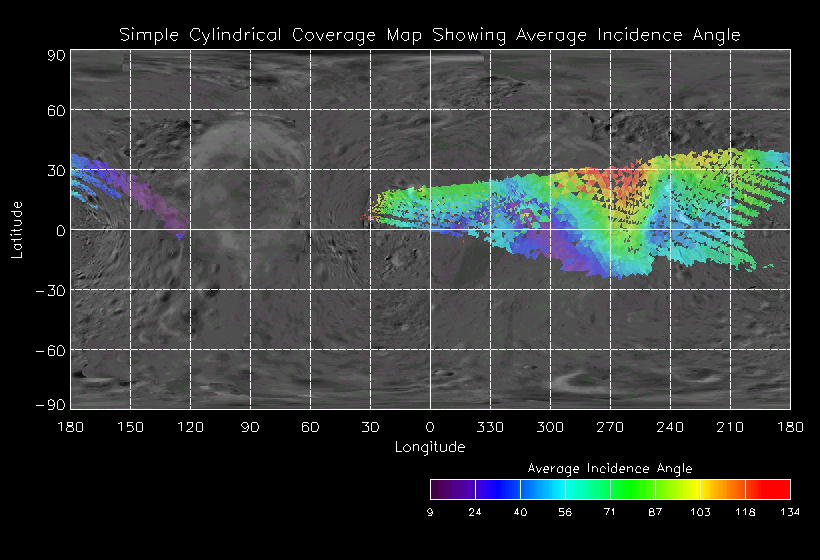The height and width of the screenshot is (560, 820).
Task: Click the legend value '56'
Action: pos(565,512)
